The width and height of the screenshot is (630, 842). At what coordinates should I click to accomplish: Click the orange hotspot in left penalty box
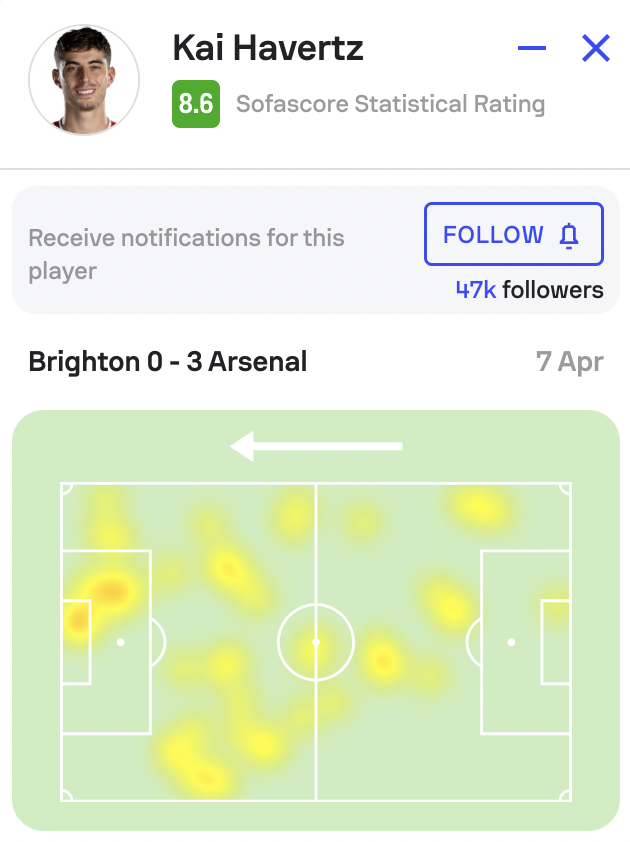(x=110, y=592)
